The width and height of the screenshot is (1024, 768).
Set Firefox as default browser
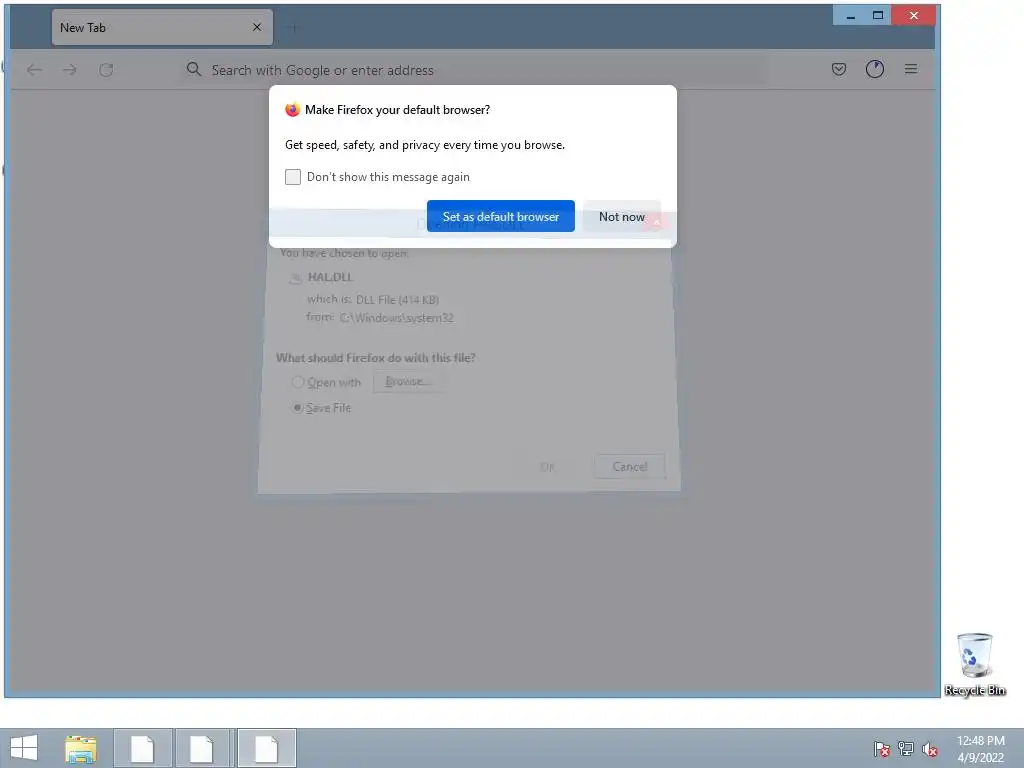pos(500,216)
